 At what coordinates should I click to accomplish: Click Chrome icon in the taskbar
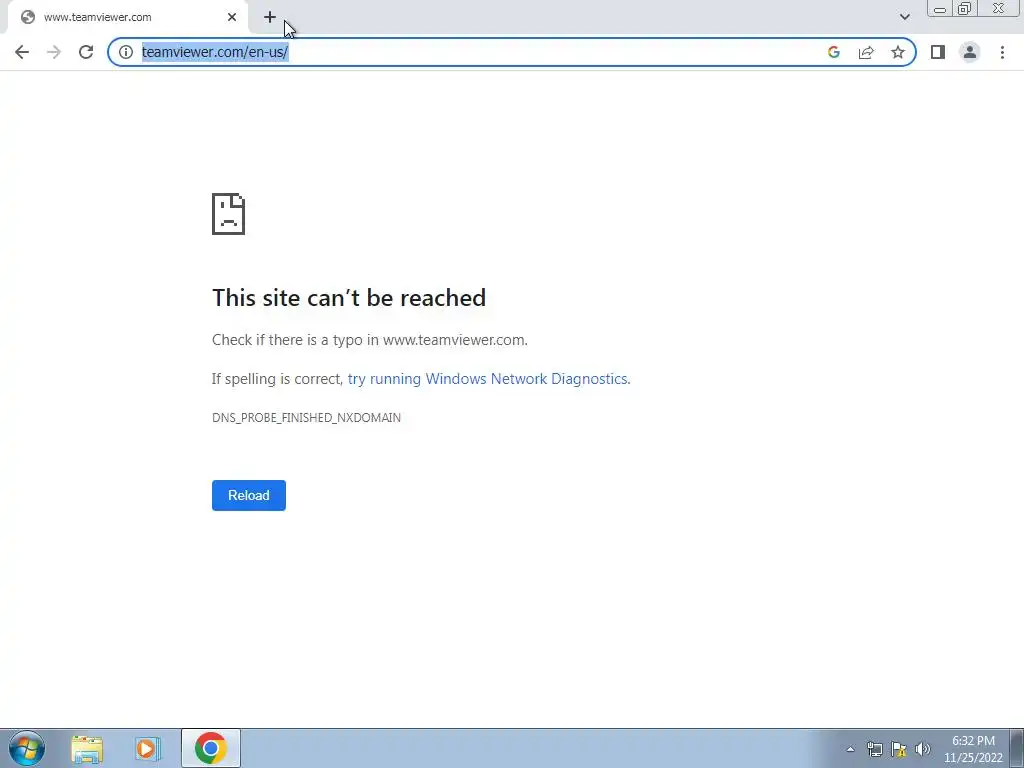pos(210,748)
